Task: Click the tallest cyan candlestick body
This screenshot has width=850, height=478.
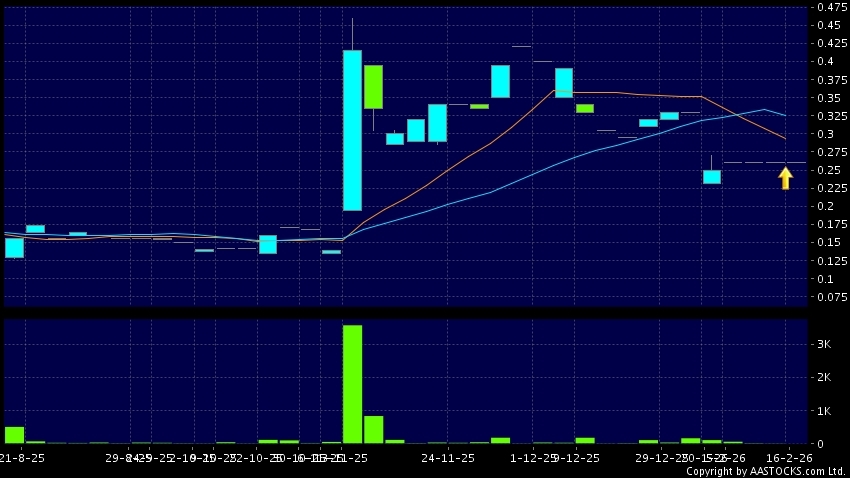Action: pos(352,130)
